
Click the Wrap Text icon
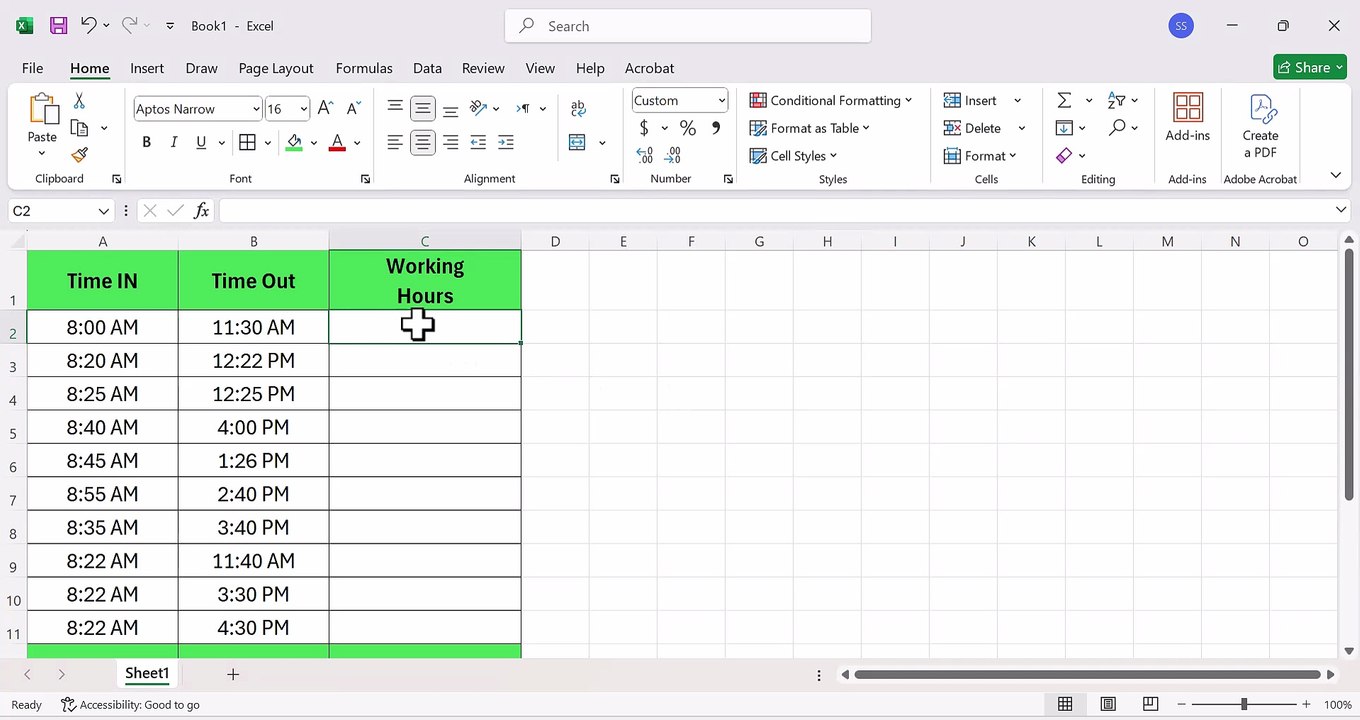point(578,109)
